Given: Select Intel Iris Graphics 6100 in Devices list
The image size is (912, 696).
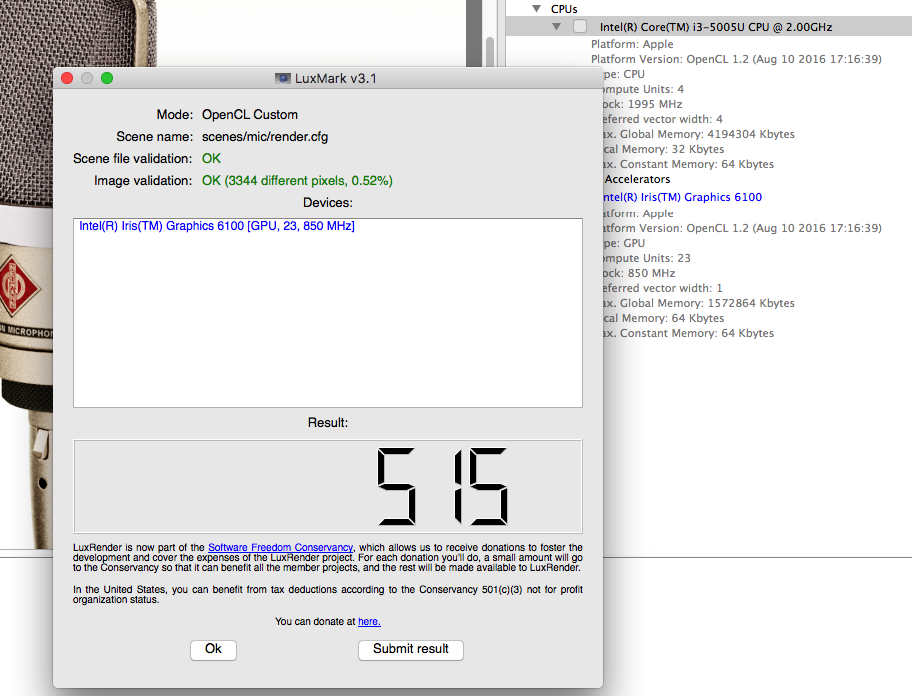Looking at the screenshot, I should (217, 226).
